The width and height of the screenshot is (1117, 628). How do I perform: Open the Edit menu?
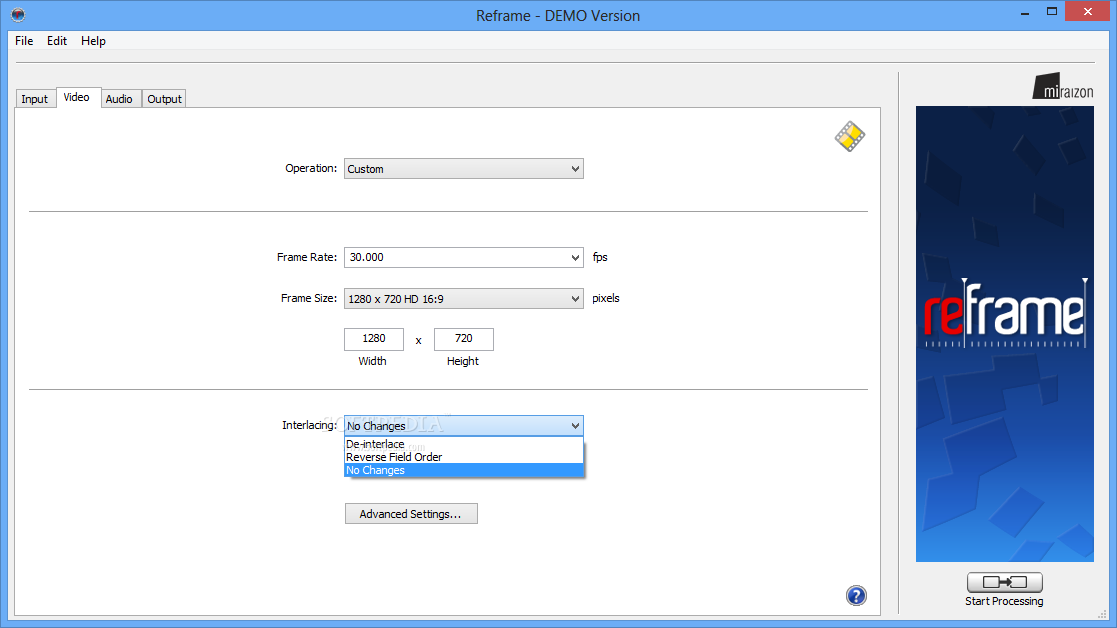pyautogui.click(x=57, y=41)
